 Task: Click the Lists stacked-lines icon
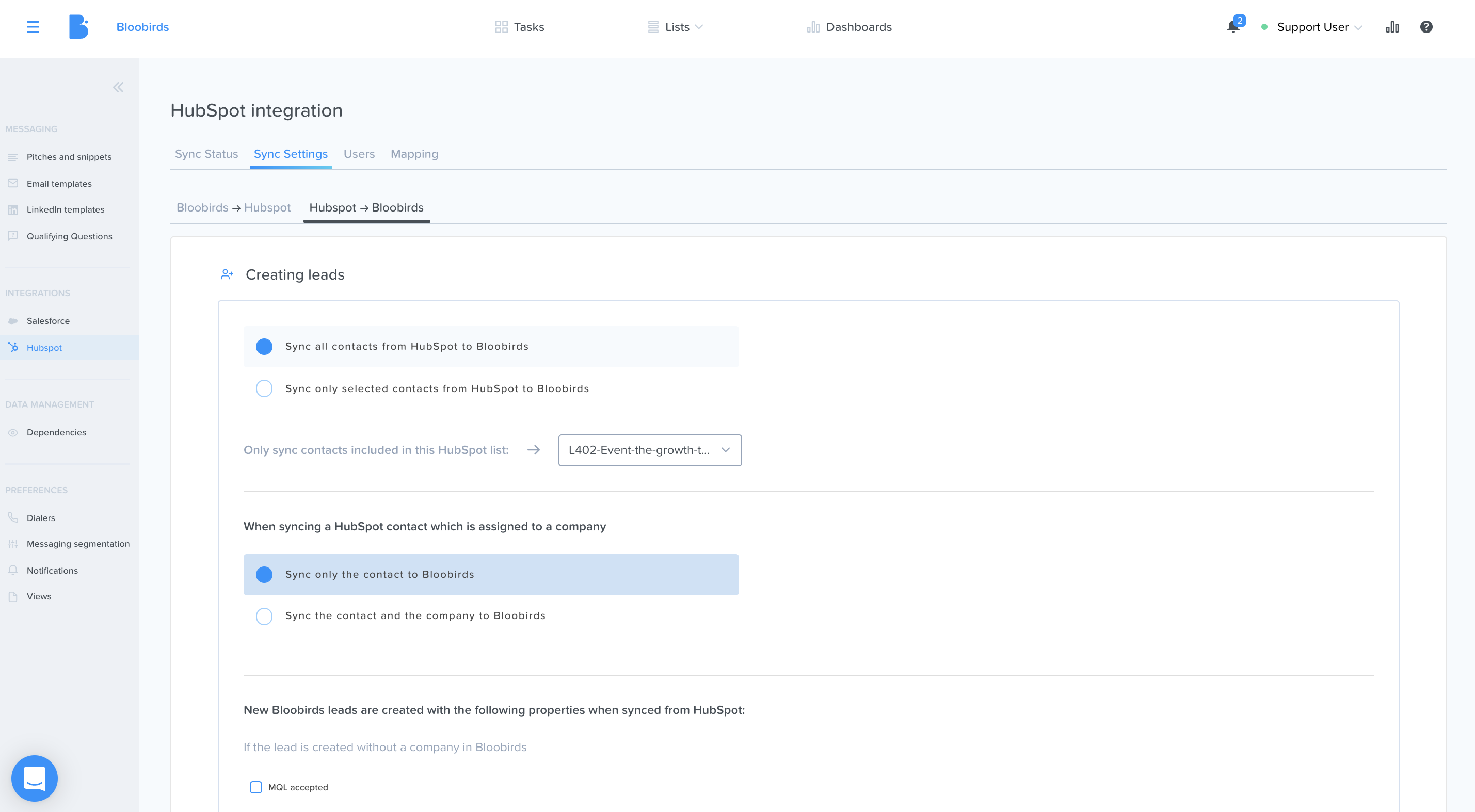click(653, 27)
